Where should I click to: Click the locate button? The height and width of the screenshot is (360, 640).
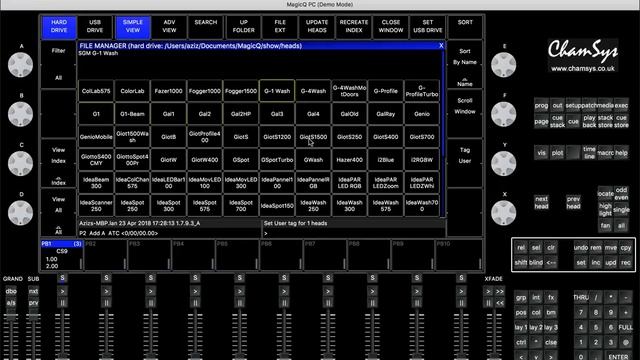pyautogui.click(x=605, y=194)
